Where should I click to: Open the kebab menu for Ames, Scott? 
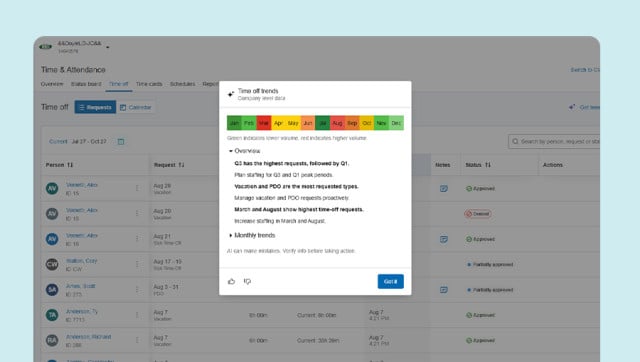(x=137, y=290)
